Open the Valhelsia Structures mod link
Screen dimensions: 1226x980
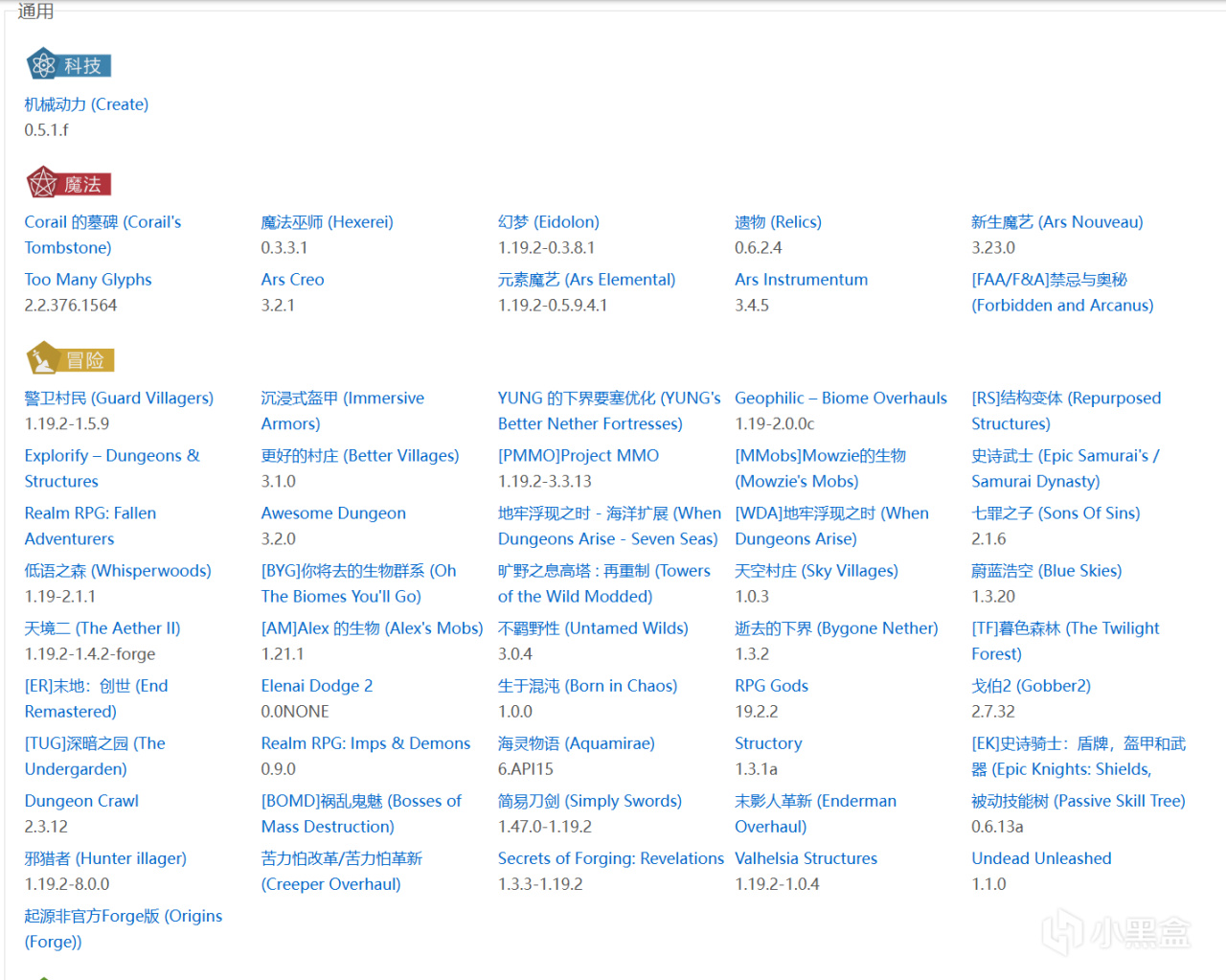point(806,858)
